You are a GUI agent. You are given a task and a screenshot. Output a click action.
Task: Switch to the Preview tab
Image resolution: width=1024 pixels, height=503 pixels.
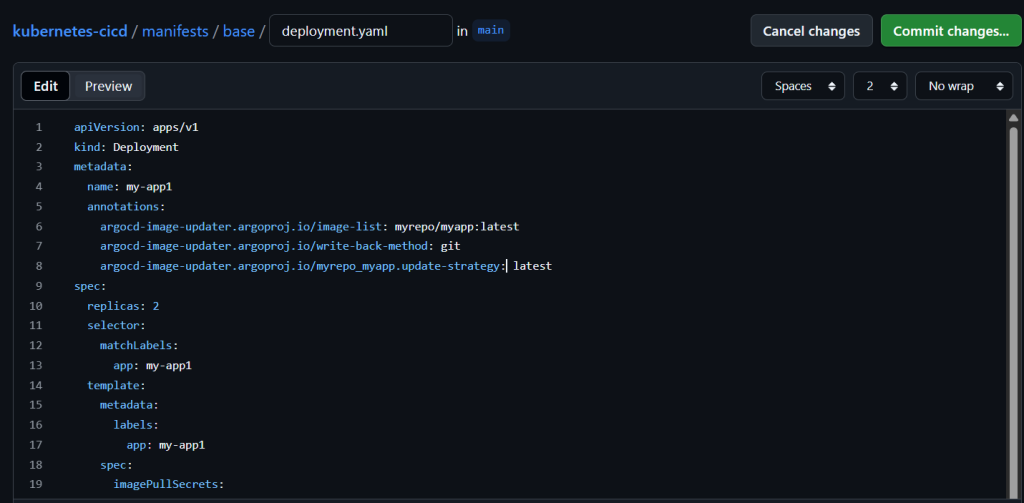tap(108, 86)
